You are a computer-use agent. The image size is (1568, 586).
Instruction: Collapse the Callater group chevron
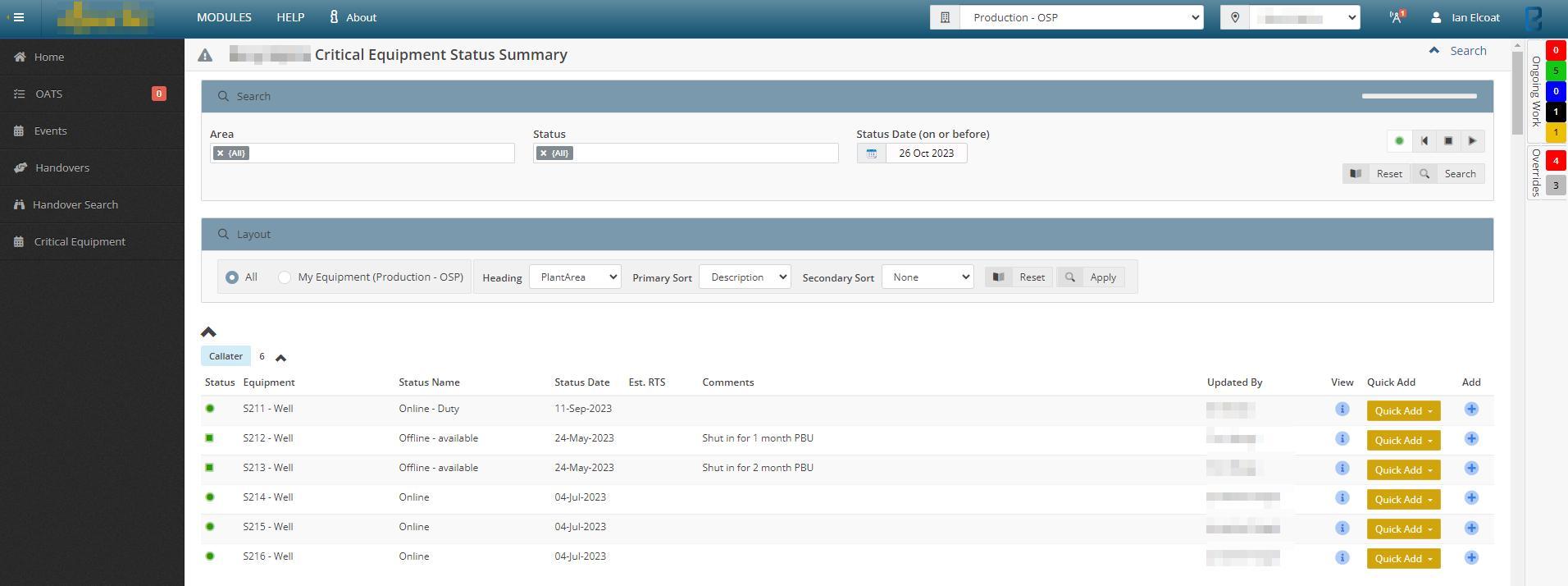(x=280, y=357)
